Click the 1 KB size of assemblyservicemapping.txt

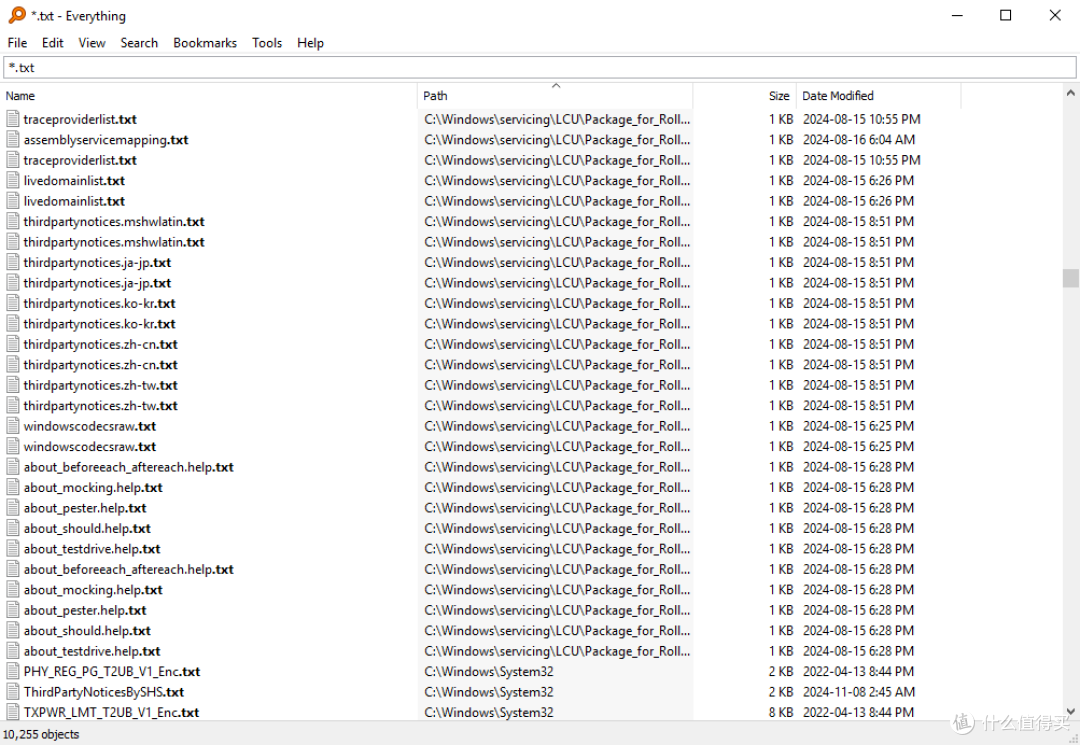point(781,140)
